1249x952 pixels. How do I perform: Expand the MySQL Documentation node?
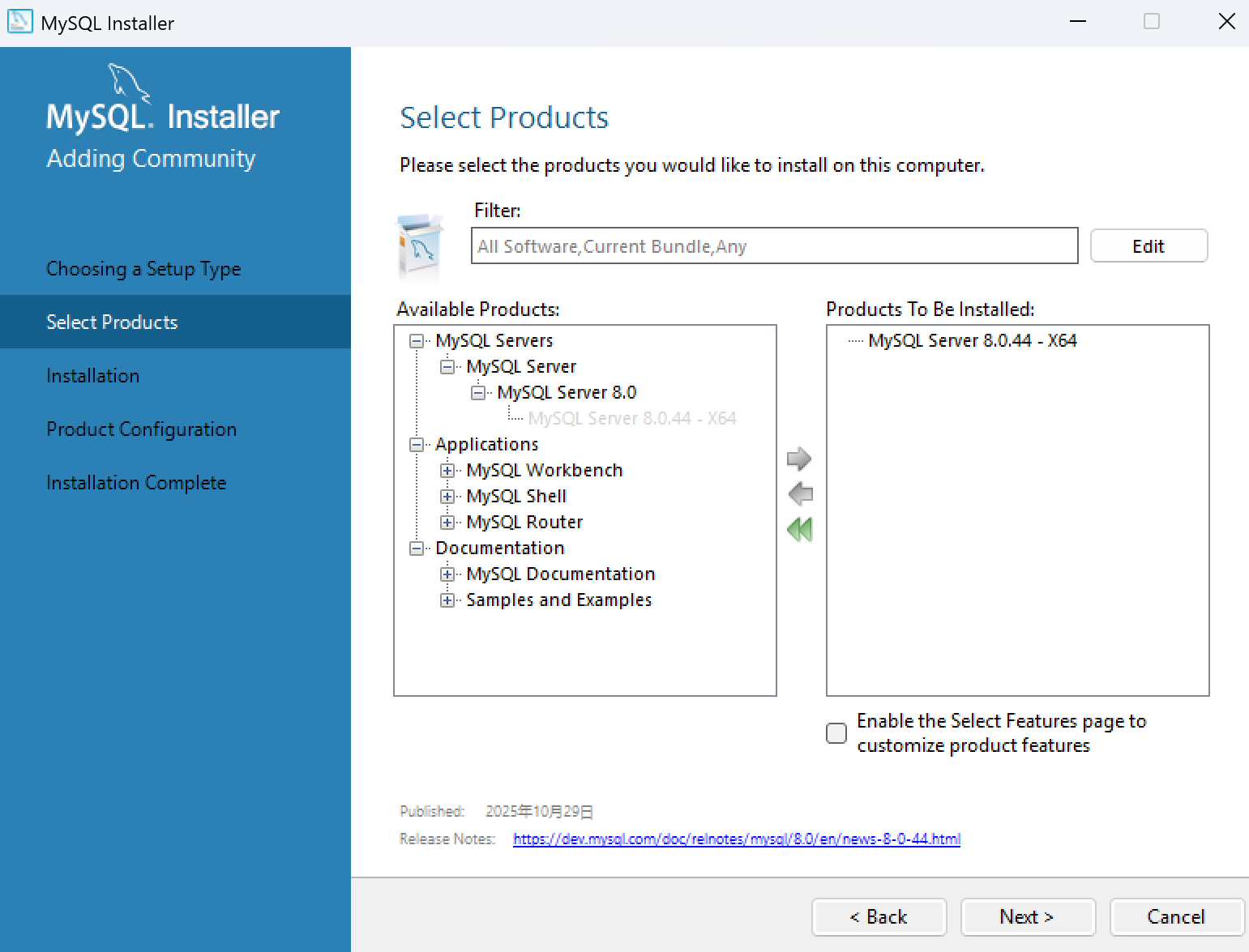pos(447,574)
